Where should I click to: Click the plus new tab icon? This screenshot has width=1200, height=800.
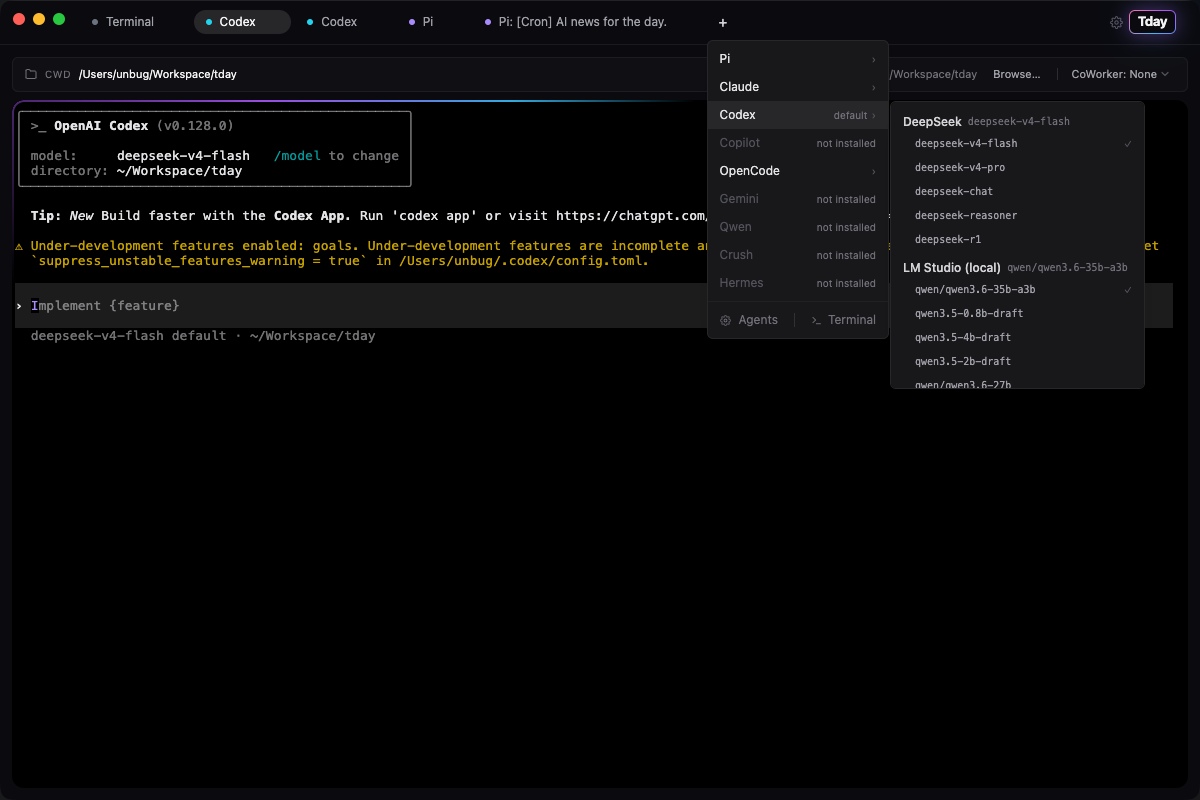click(723, 22)
